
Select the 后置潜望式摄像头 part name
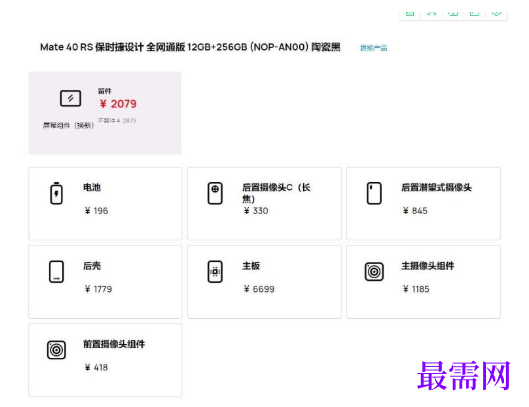(x=436, y=187)
